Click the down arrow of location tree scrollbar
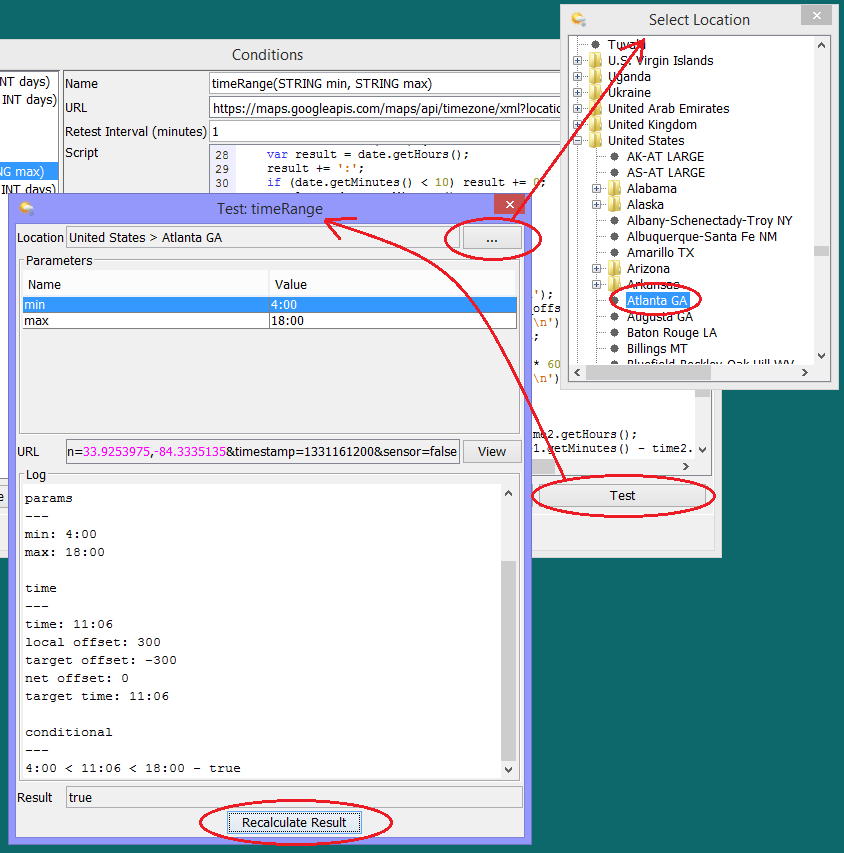This screenshot has height=853, width=844. (822, 356)
